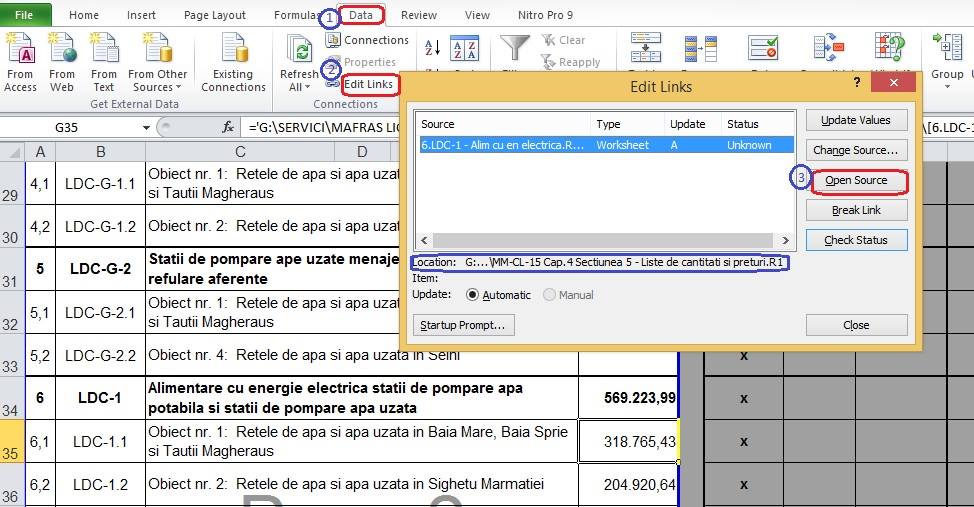Open the Sort dialog icon

click(464, 48)
